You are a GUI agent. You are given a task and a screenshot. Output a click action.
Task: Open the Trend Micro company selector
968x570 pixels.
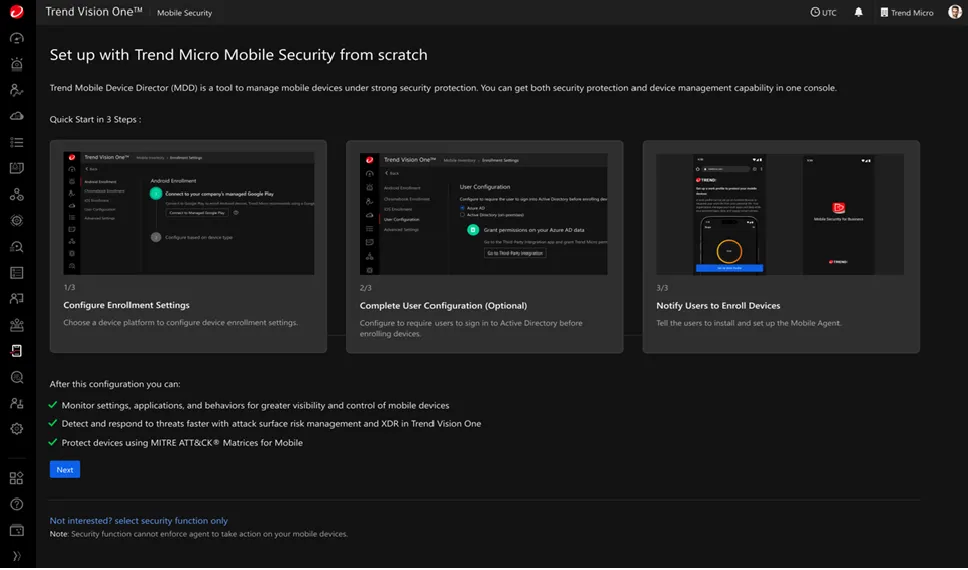point(906,12)
